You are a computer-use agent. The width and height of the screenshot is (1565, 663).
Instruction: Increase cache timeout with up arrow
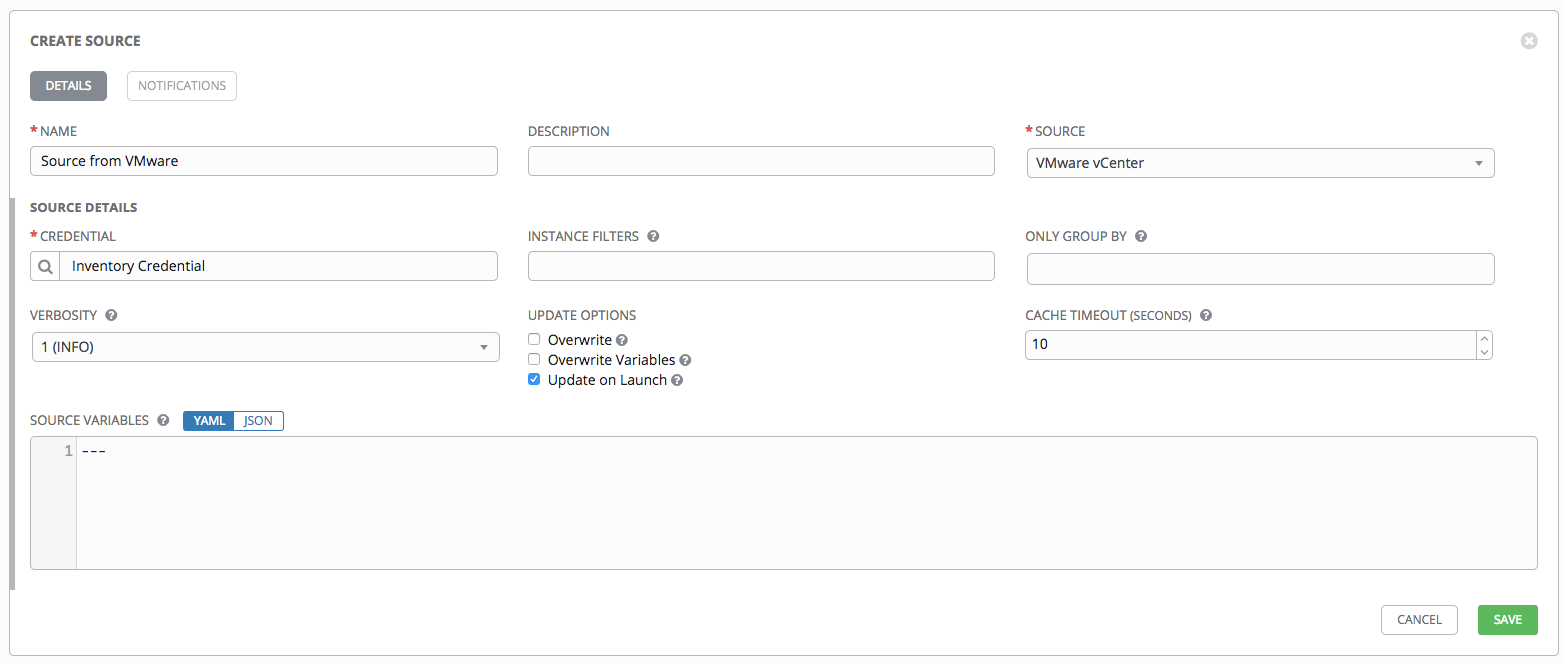(1484, 338)
